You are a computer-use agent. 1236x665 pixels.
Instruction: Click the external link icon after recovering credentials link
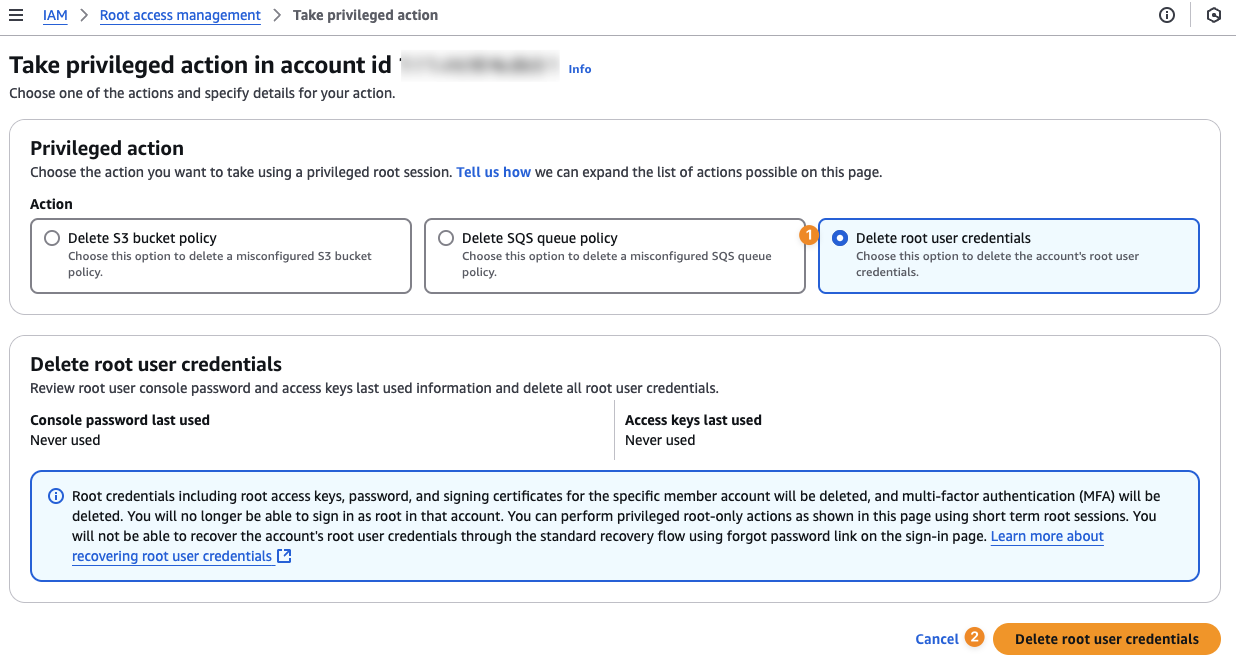tap(283, 556)
